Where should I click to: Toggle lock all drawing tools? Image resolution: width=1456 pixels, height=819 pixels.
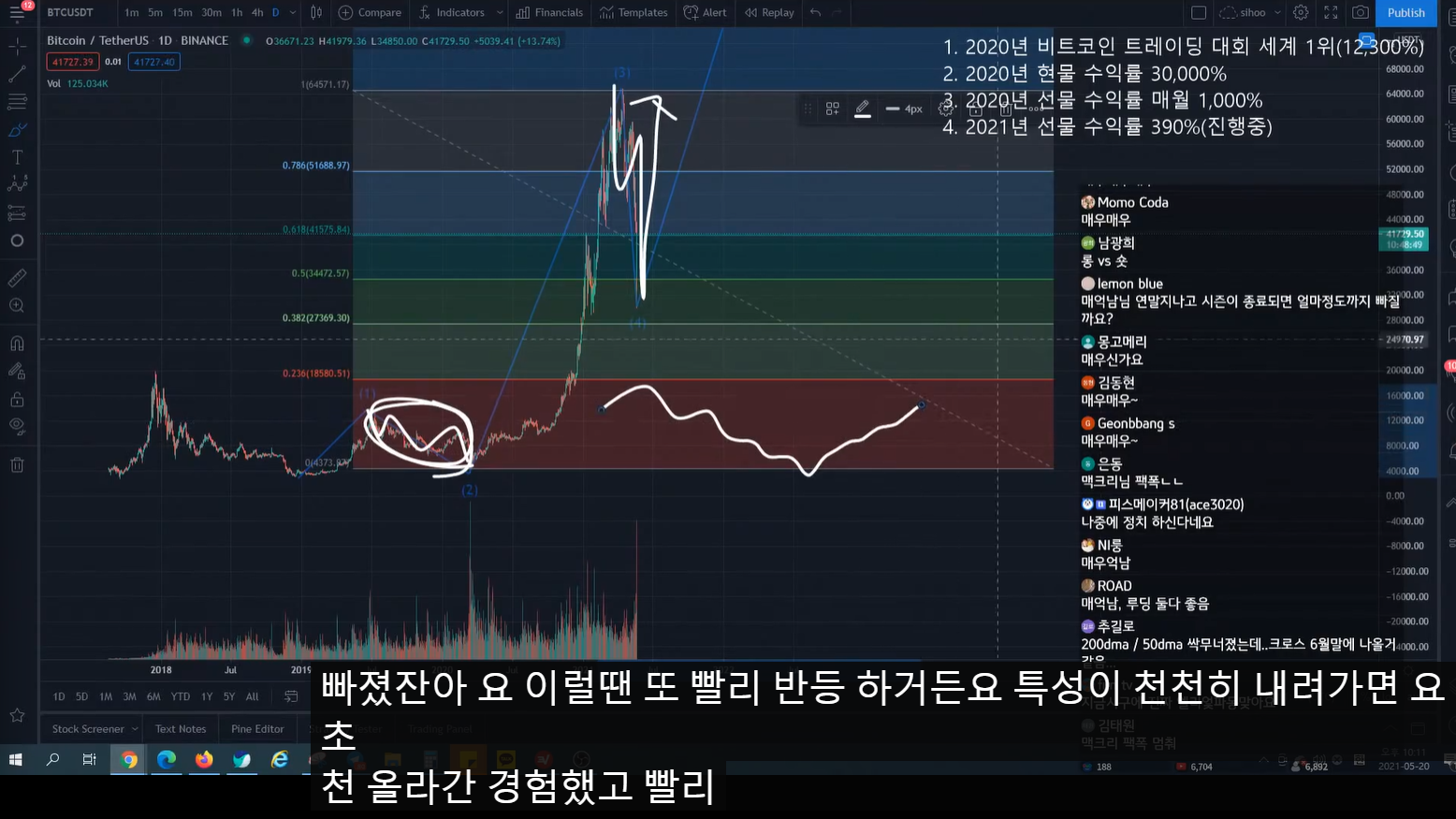tap(17, 400)
